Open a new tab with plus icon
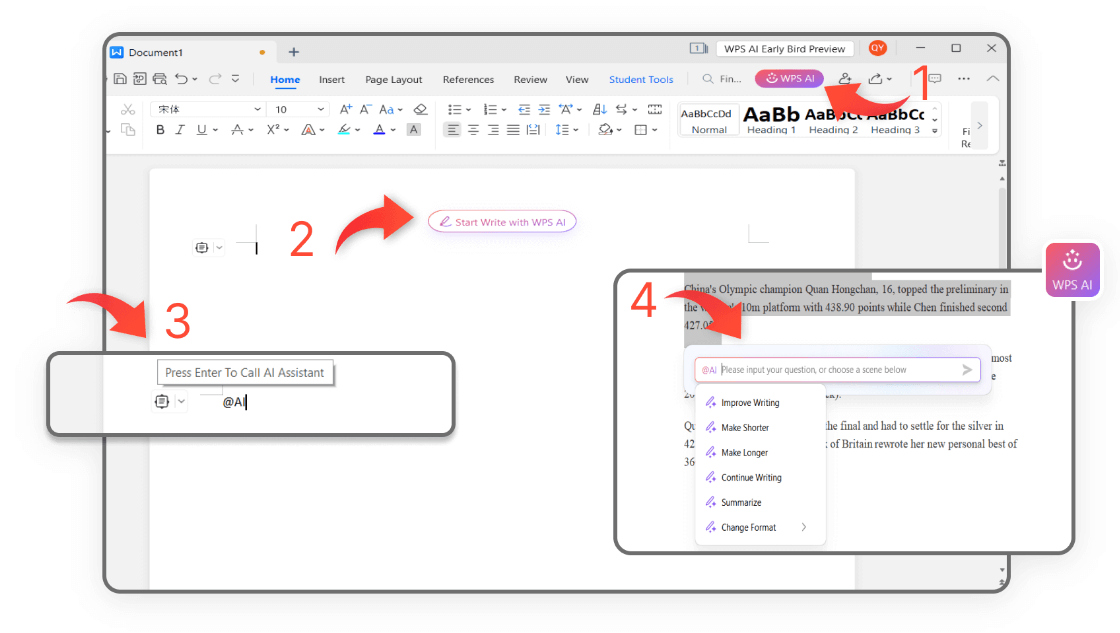Screen dimensions: 1120x633 pyautogui.click(x=294, y=52)
